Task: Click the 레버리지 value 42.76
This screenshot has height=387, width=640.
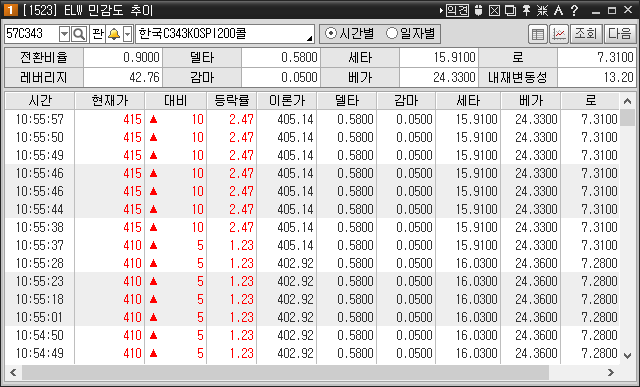Action: pos(122,77)
